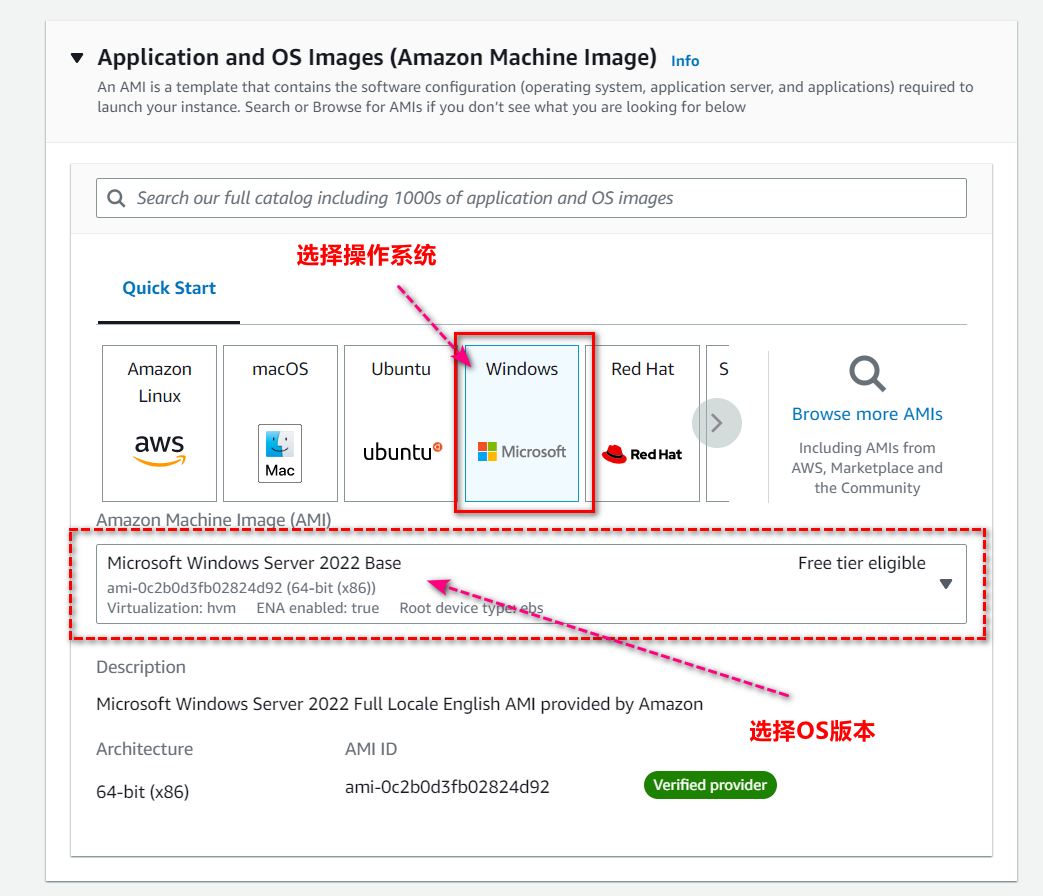This screenshot has height=896, width=1043.
Task: Select the Amazon Linux OS card
Action: (160, 423)
